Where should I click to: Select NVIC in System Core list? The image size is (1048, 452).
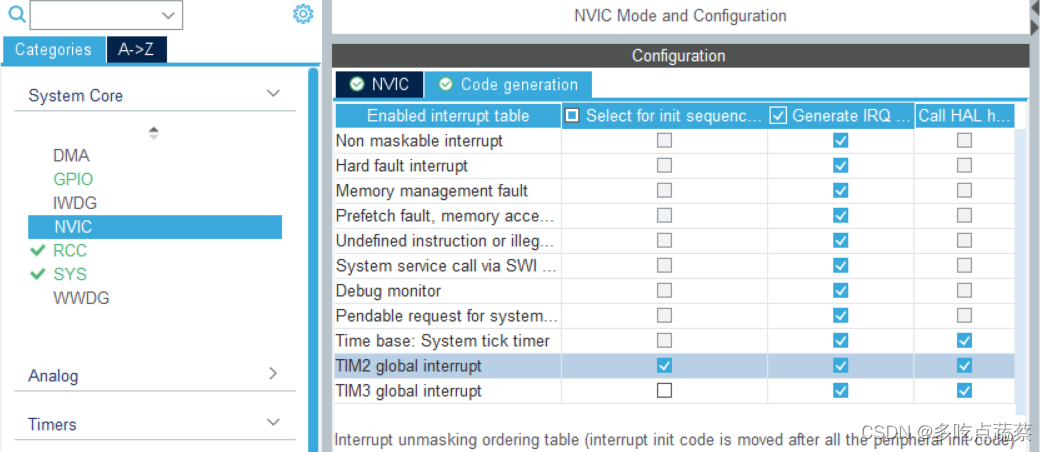coord(155,227)
